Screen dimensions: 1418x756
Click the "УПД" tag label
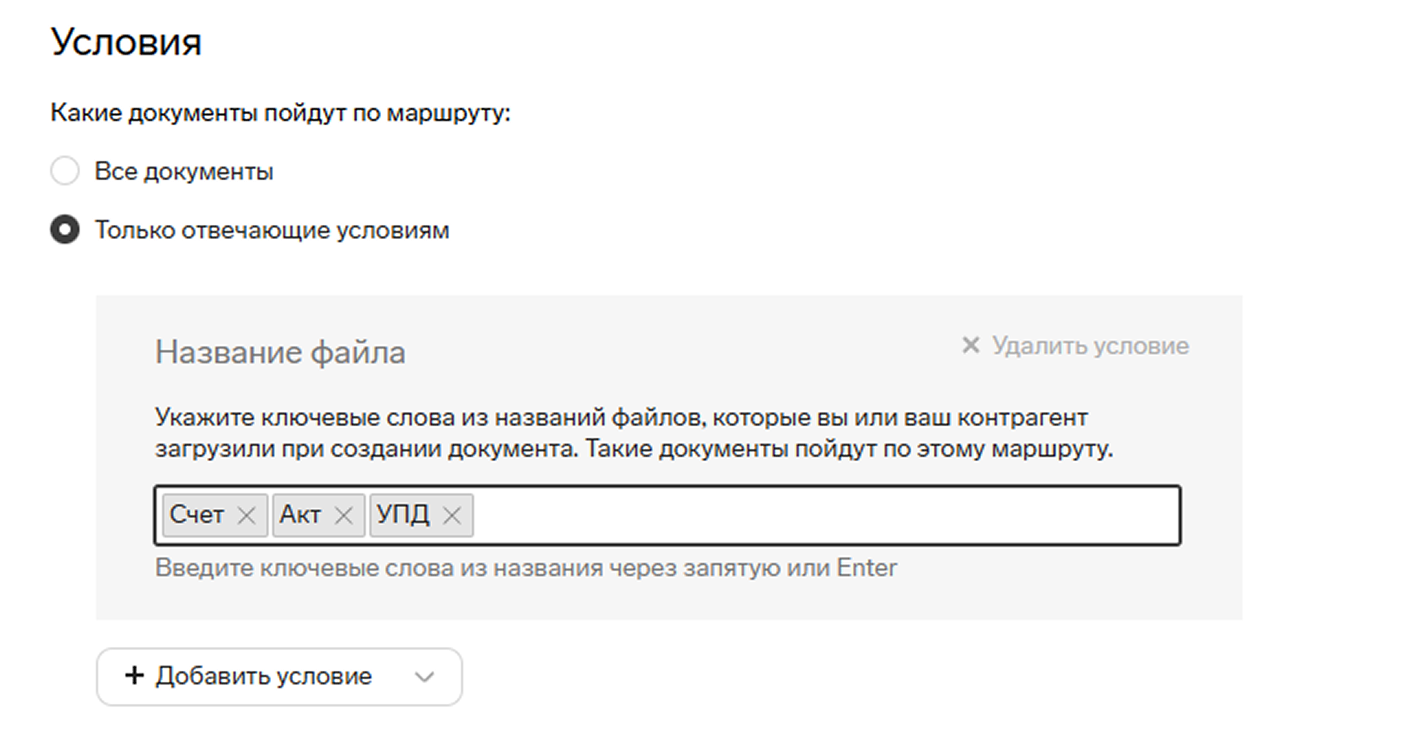click(x=403, y=516)
